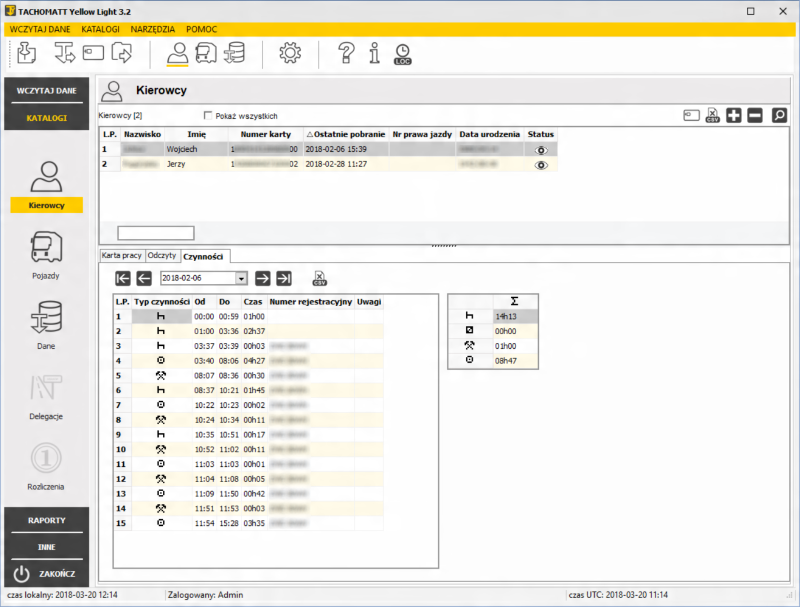
Task: Open the driver search magnifier icon
Action: pyautogui.click(x=779, y=116)
